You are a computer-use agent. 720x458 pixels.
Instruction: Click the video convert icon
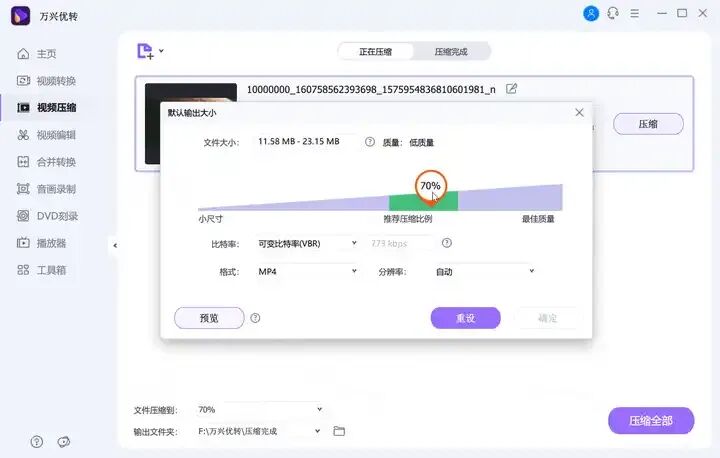point(23,81)
